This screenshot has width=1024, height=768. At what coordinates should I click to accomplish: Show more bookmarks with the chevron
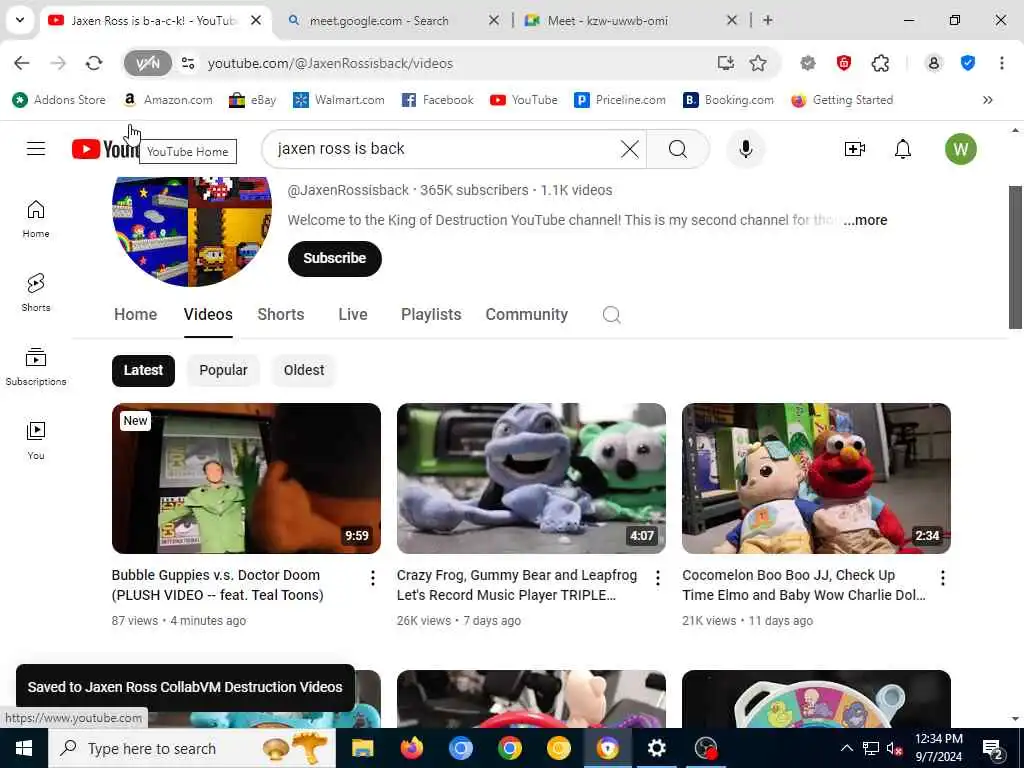tap(987, 100)
